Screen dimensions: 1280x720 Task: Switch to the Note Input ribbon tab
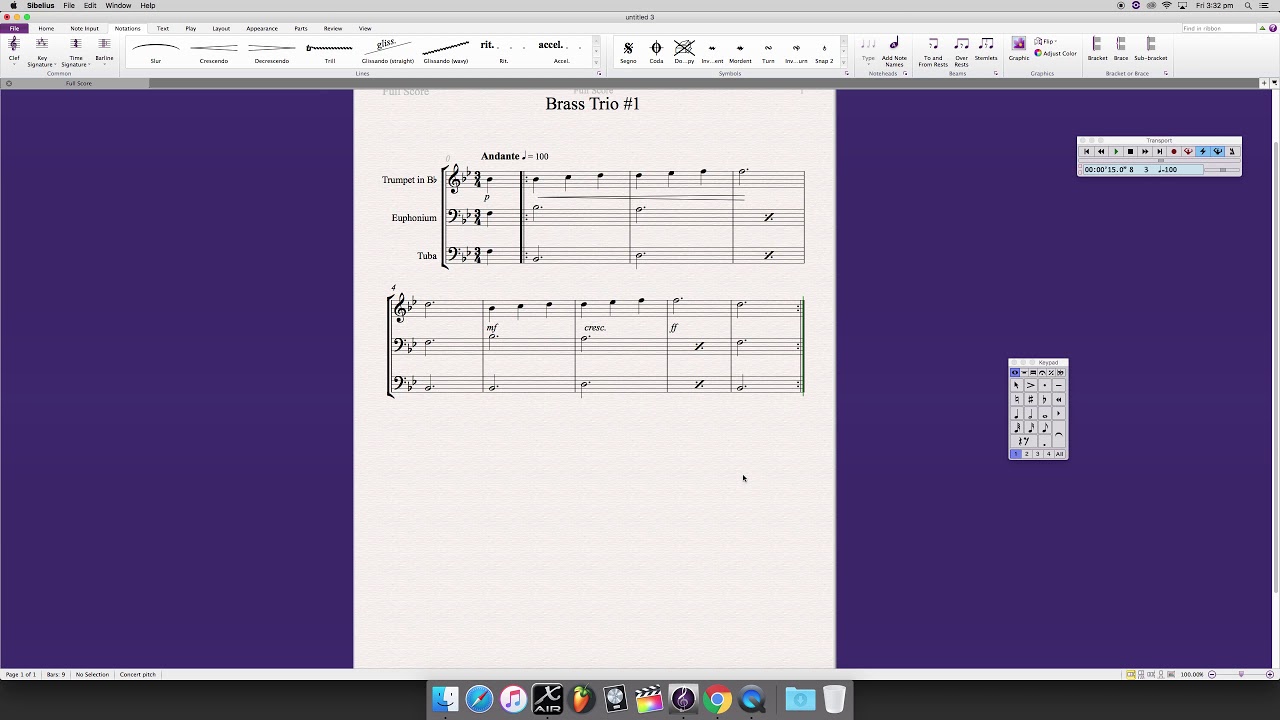tap(84, 28)
